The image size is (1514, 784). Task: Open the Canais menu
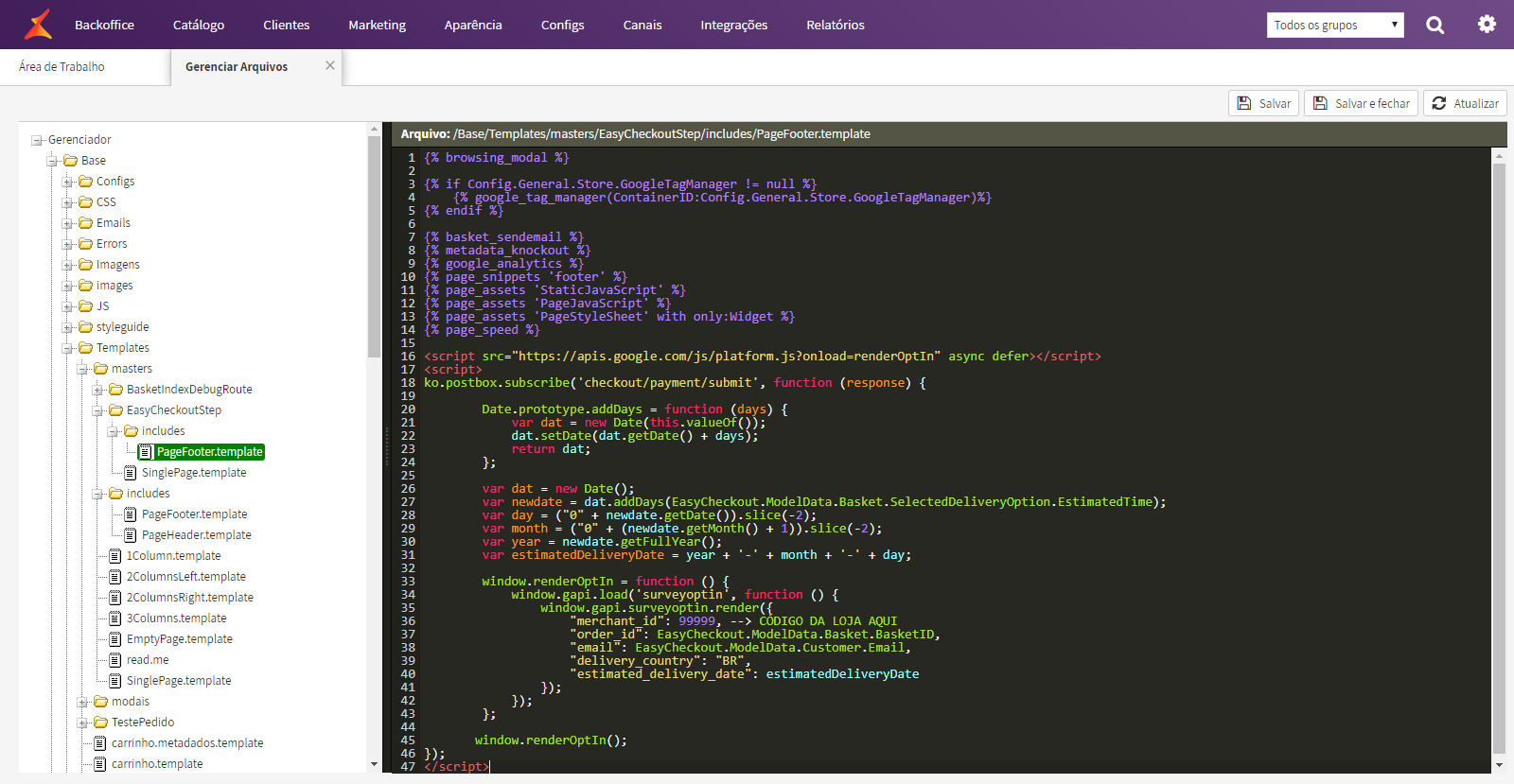click(x=643, y=25)
